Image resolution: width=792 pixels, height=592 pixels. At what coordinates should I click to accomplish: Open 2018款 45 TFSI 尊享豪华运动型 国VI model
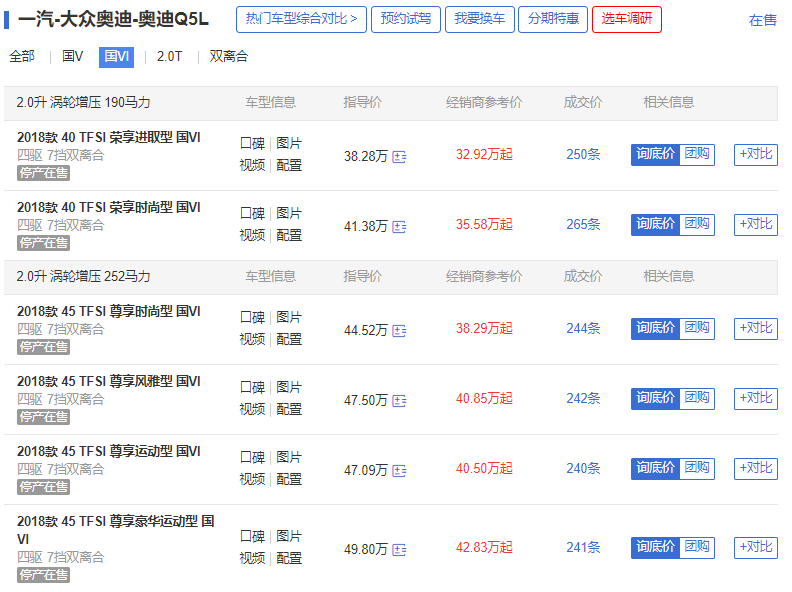[116, 530]
